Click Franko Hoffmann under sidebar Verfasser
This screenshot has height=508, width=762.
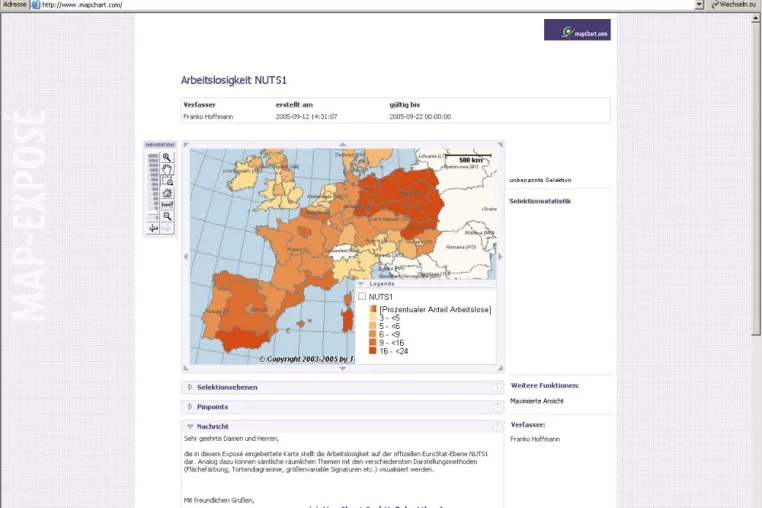(x=535, y=439)
